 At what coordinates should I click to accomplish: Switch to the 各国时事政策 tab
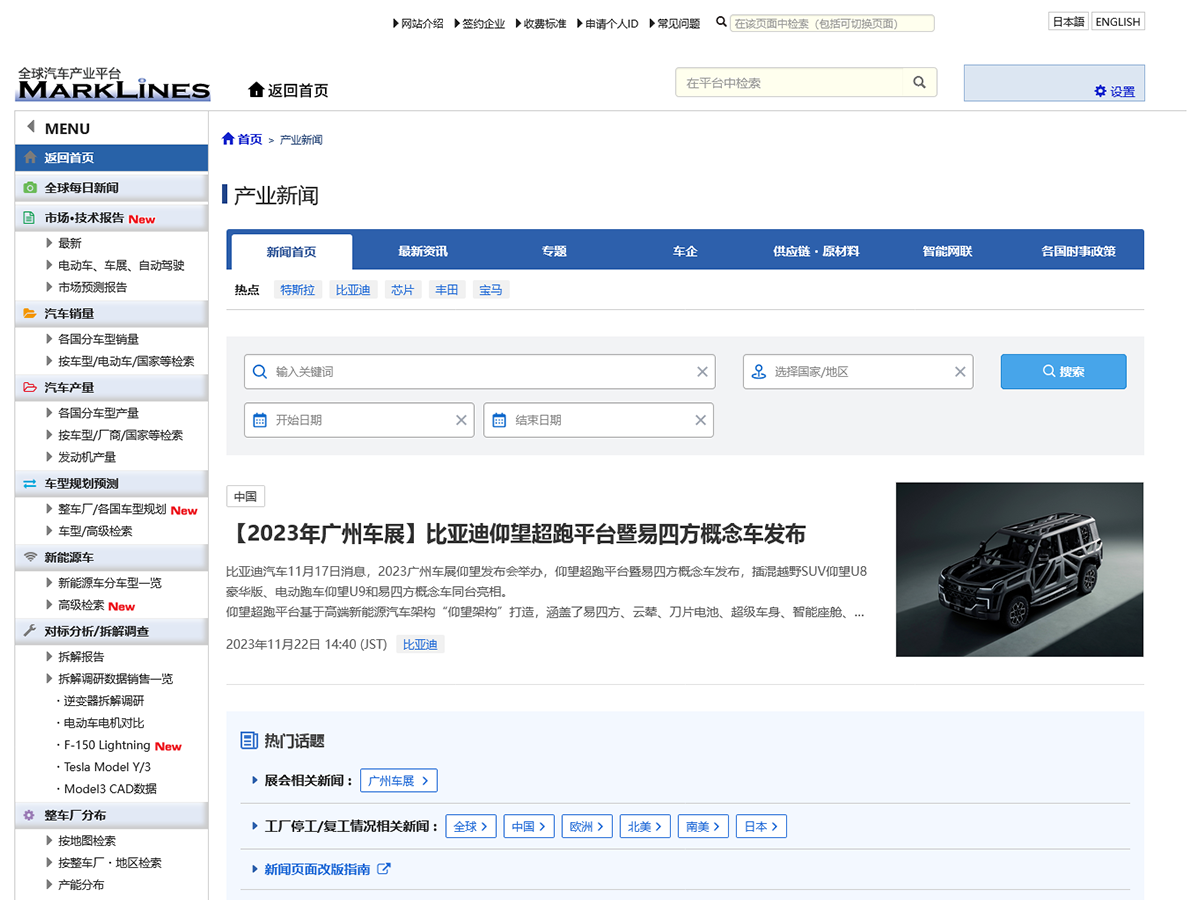(1078, 251)
